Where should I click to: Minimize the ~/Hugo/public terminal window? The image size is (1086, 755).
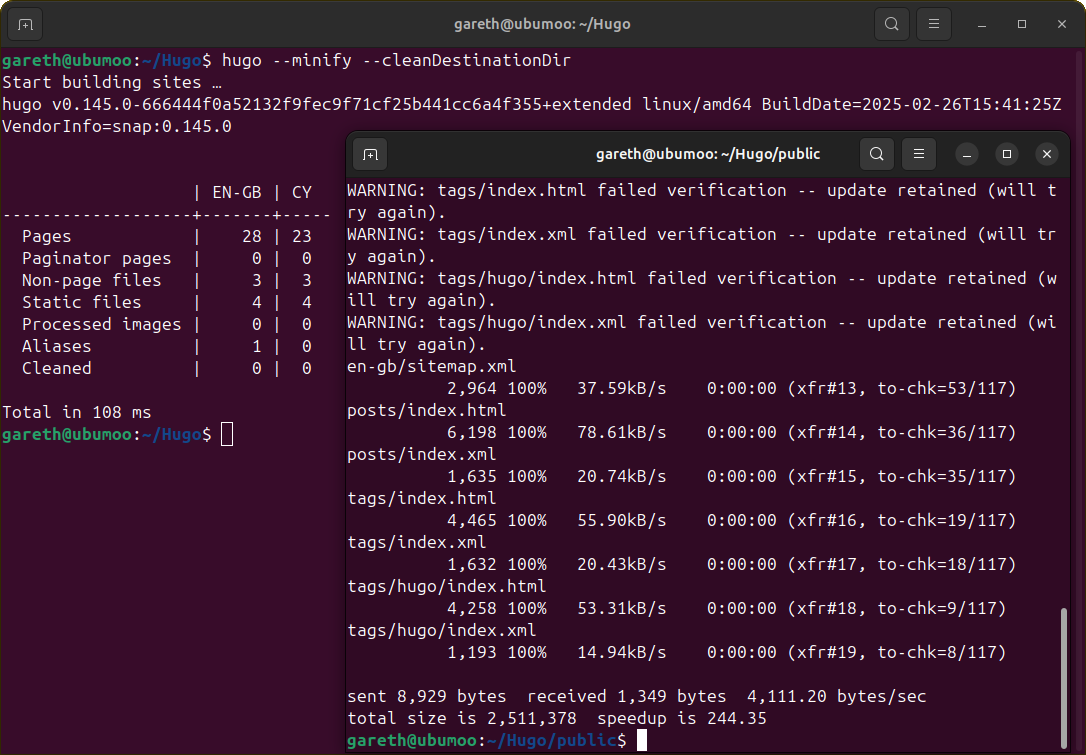967,154
